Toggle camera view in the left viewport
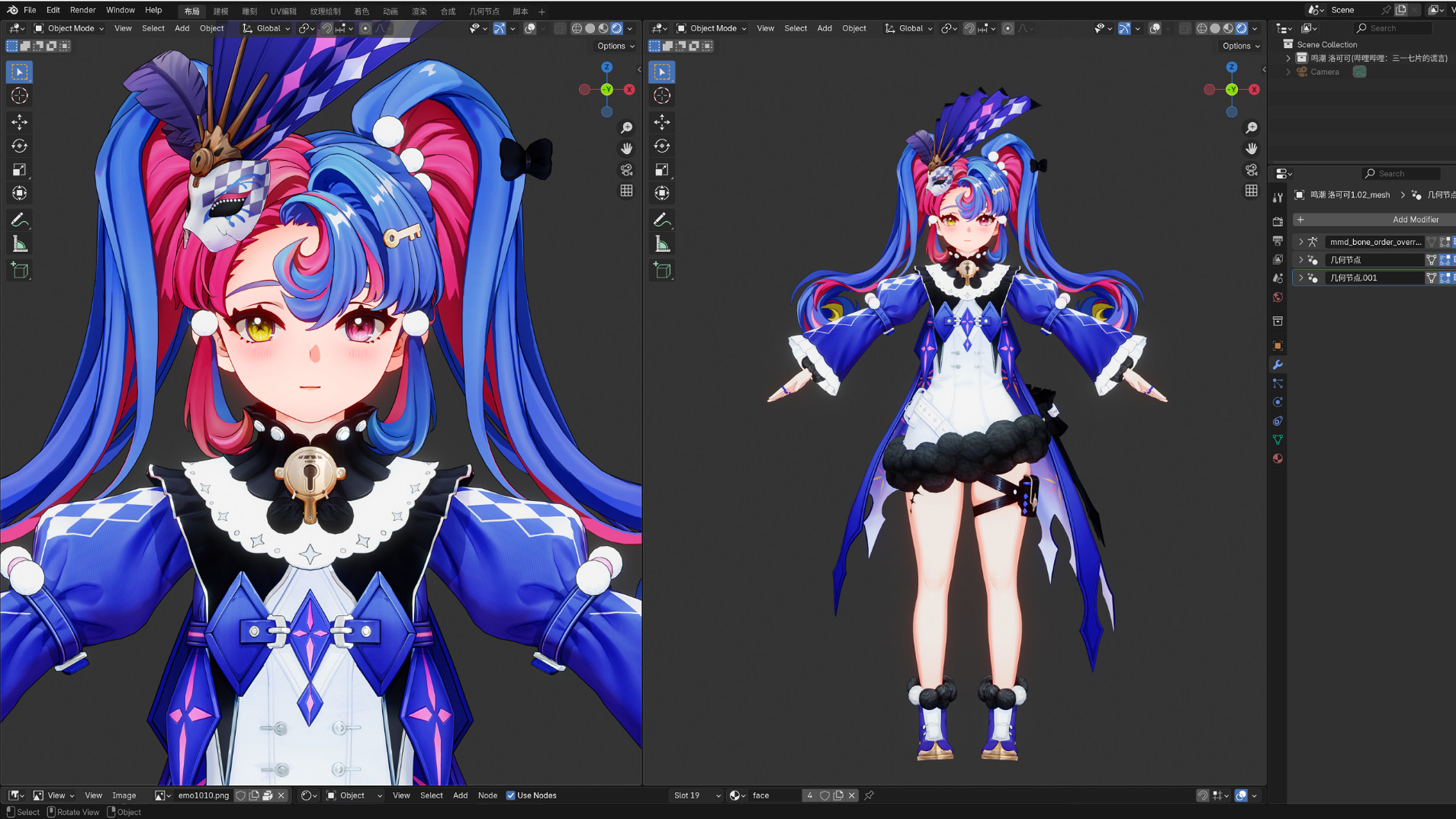1456x819 pixels. 626,169
